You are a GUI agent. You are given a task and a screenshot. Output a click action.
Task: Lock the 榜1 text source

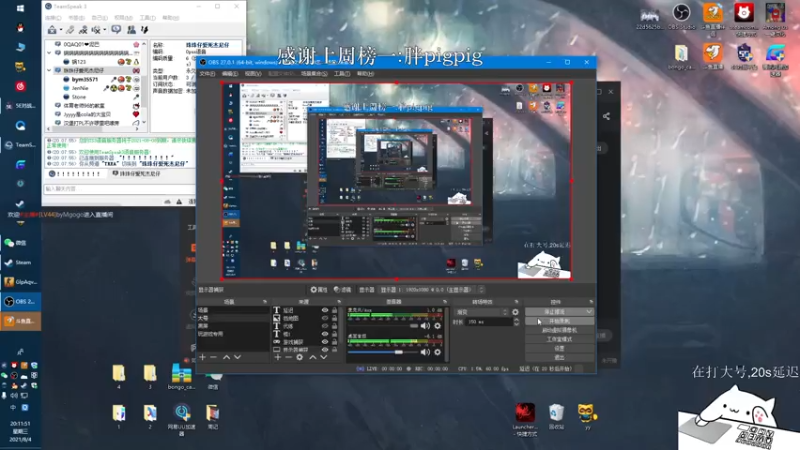pyautogui.click(x=334, y=334)
